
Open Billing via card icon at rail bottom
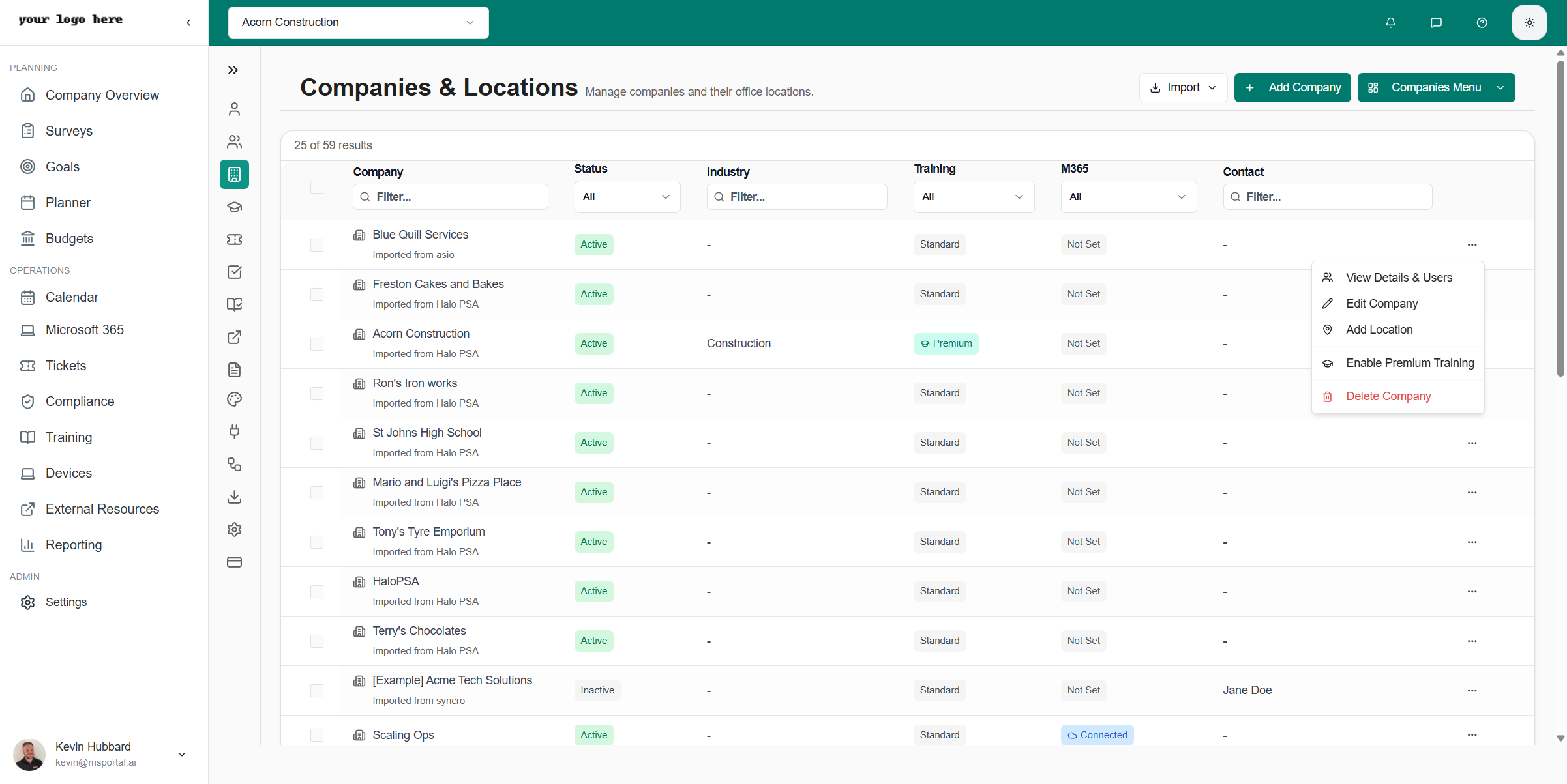tap(234, 562)
